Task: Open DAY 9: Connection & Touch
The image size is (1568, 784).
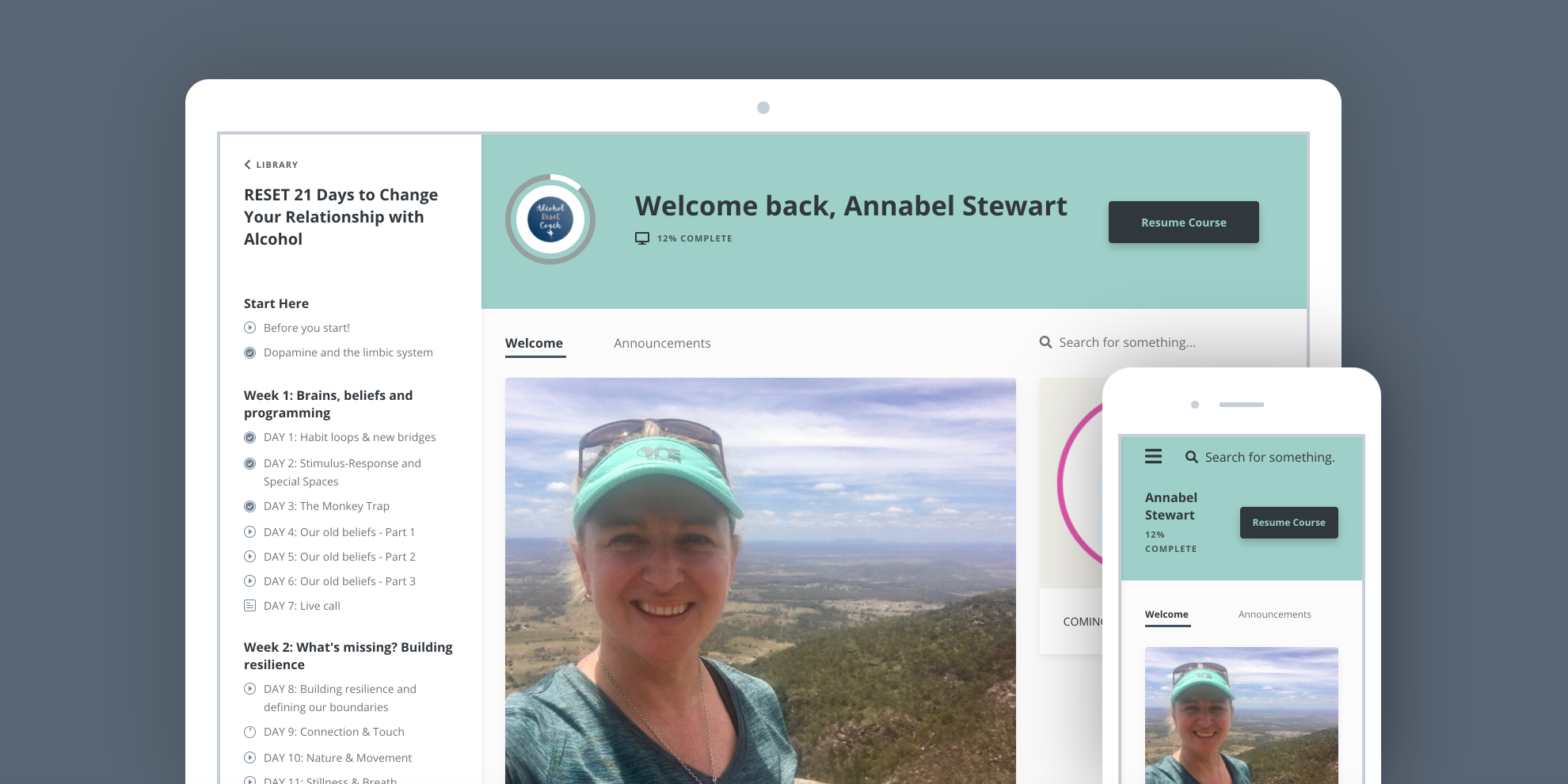Action: pyautogui.click(x=334, y=732)
